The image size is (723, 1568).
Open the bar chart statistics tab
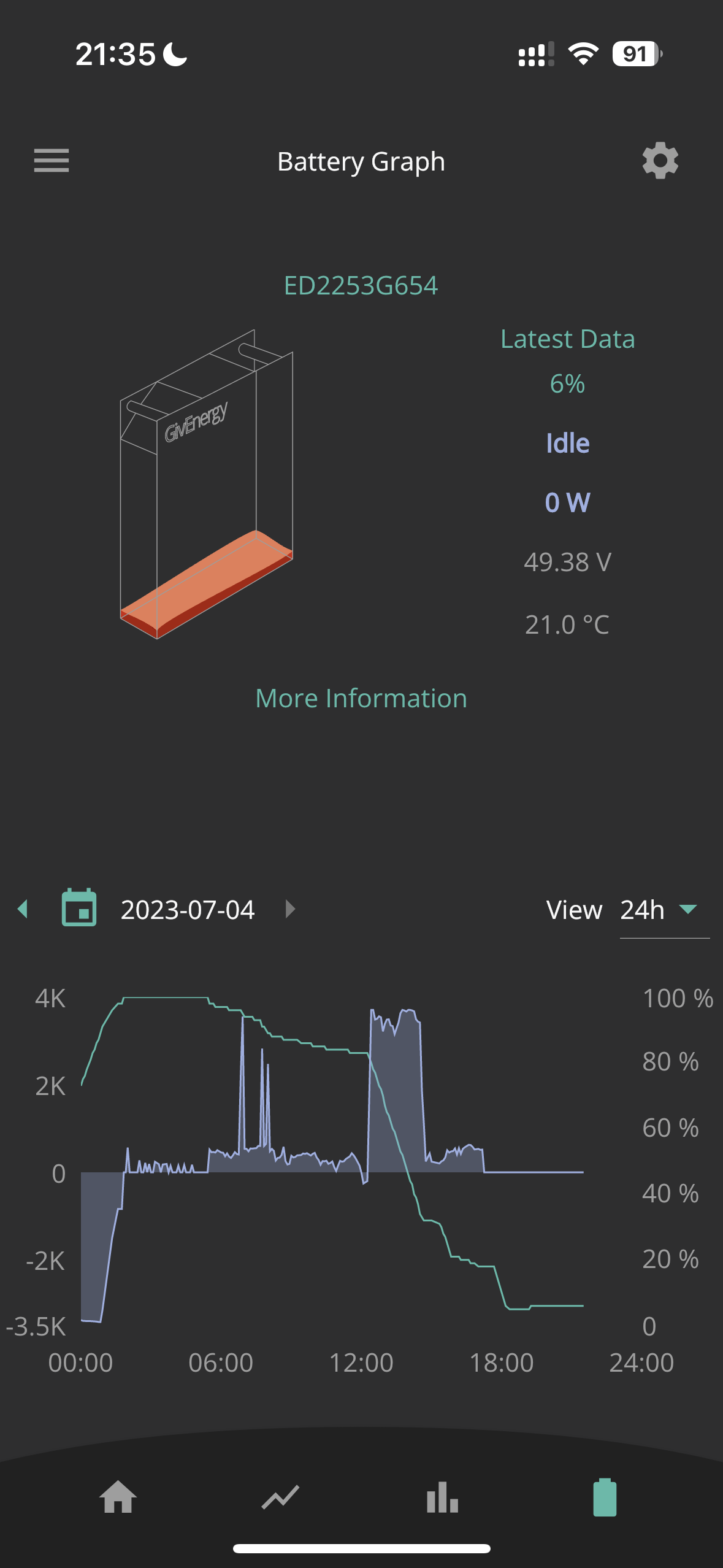point(442,1497)
